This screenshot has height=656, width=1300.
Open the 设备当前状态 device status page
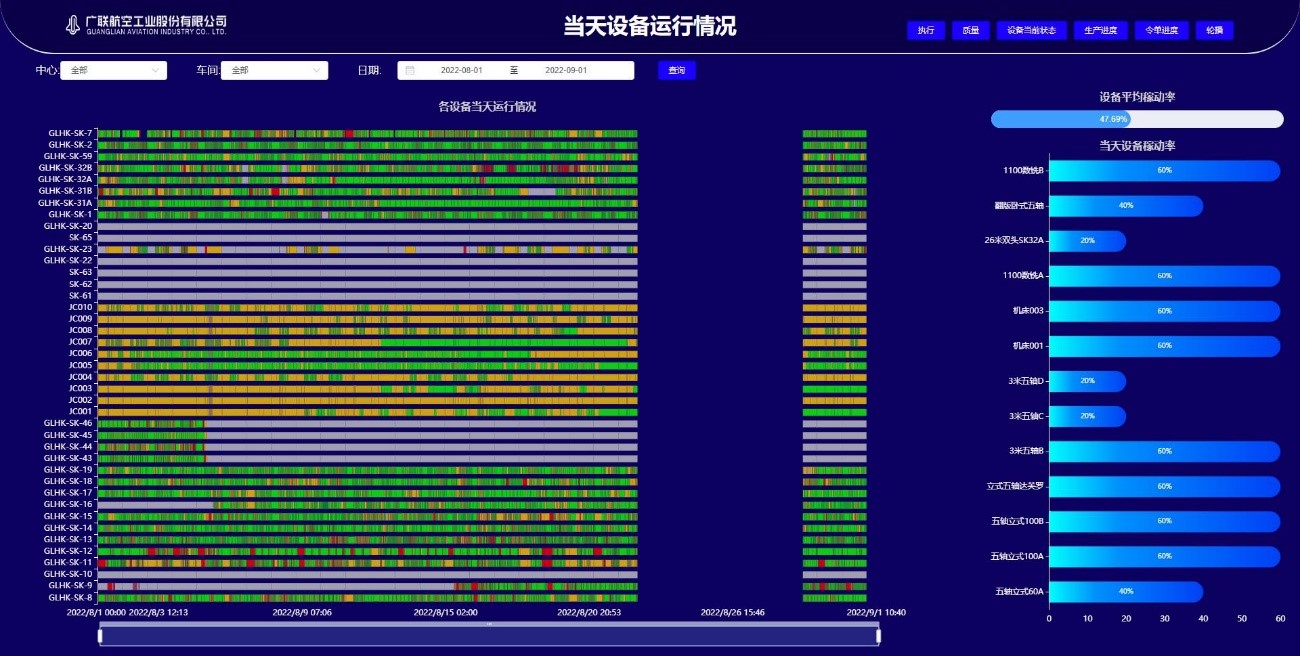[1030, 31]
